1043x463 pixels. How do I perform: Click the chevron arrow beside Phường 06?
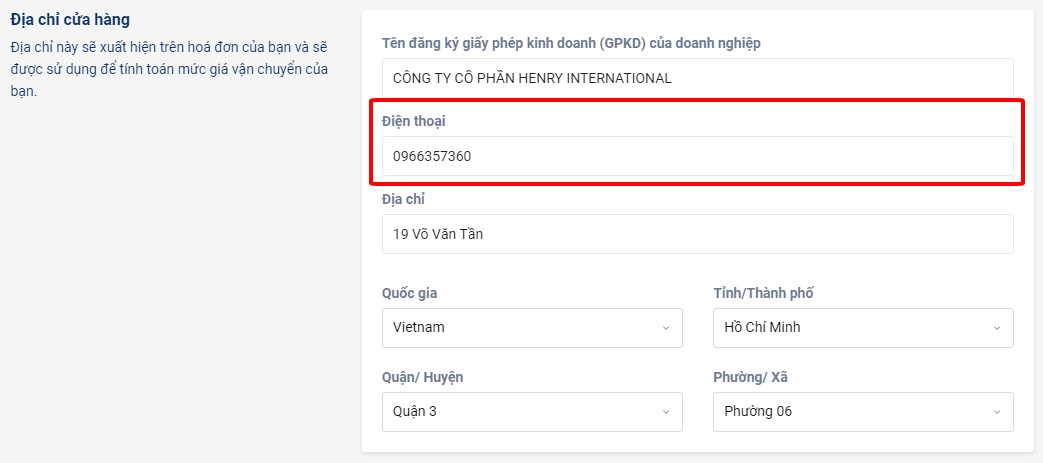click(996, 412)
